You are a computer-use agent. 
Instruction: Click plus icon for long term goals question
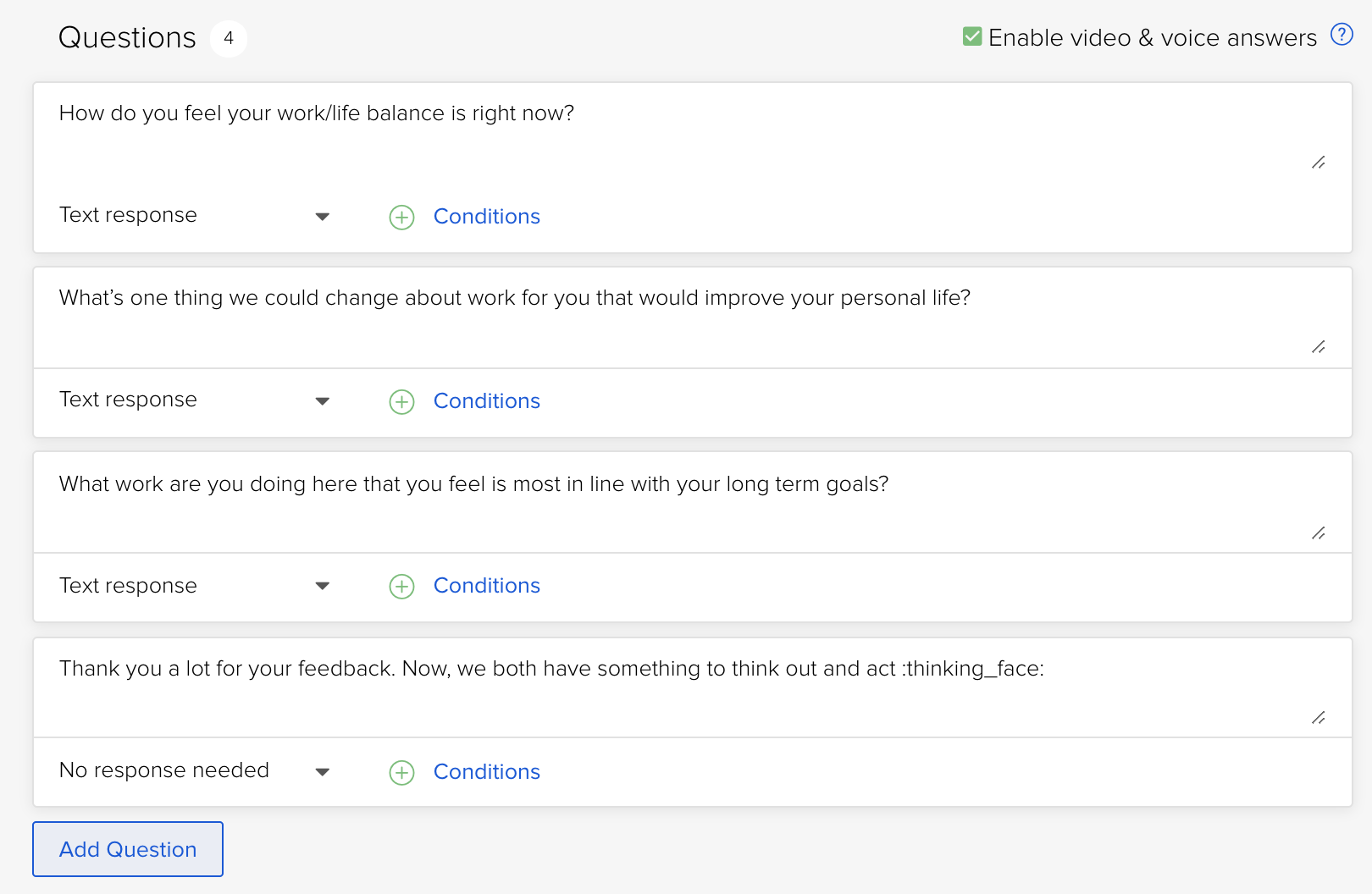click(x=401, y=587)
